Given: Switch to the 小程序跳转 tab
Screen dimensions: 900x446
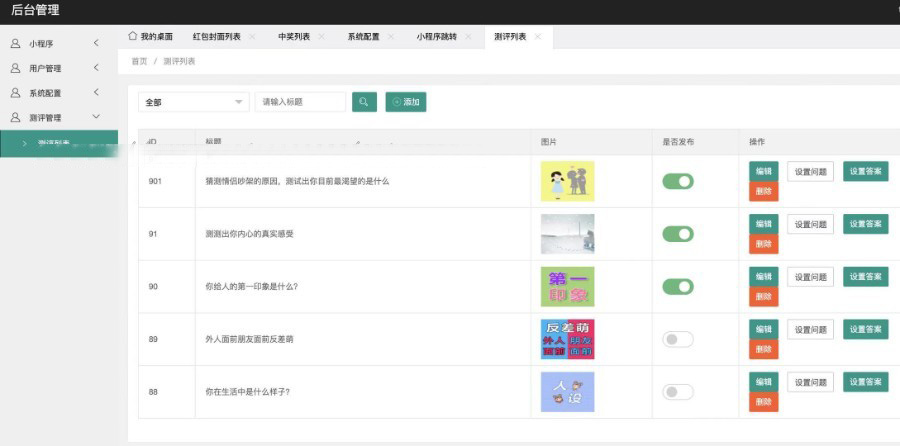Looking at the screenshot, I should point(436,37).
